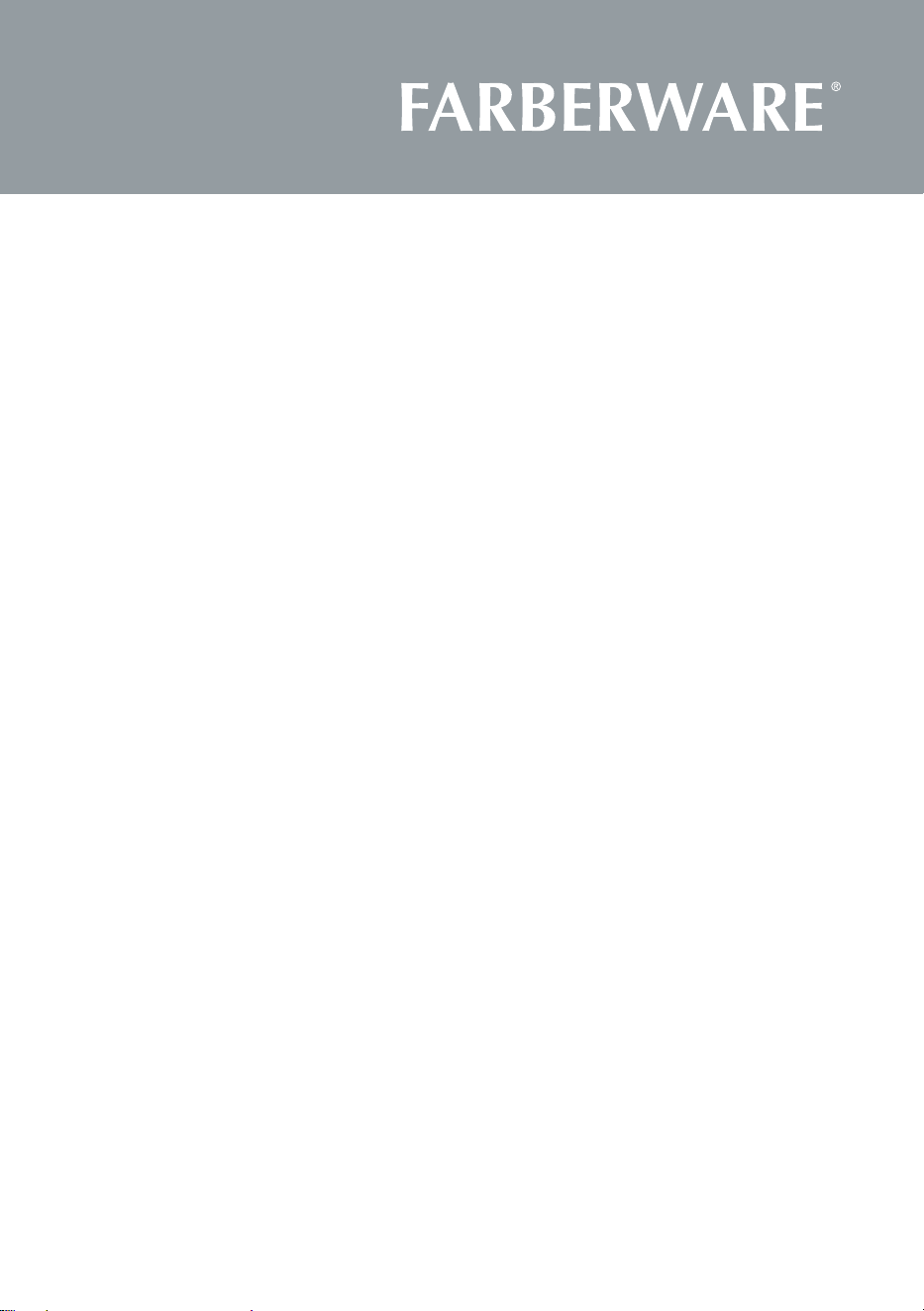Click the empty gray banner left of the logo

[198, 99]
